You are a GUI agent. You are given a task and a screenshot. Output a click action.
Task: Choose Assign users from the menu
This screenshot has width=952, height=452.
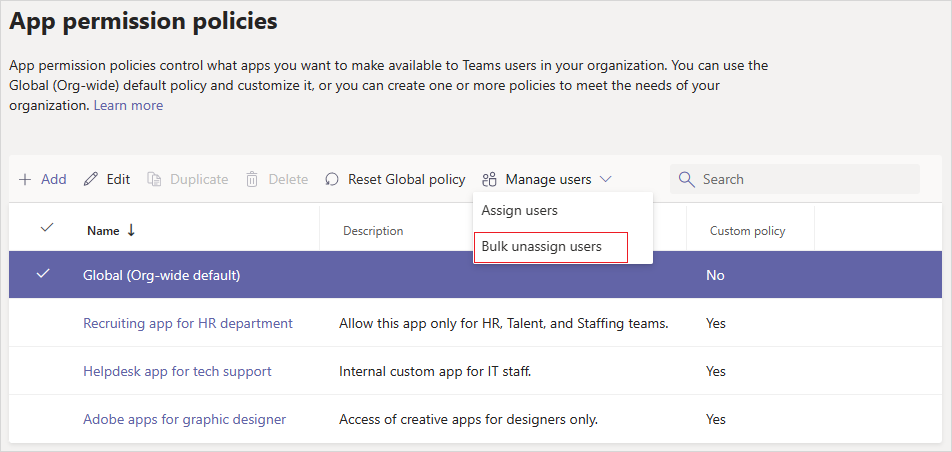click(x=519, y=211)
